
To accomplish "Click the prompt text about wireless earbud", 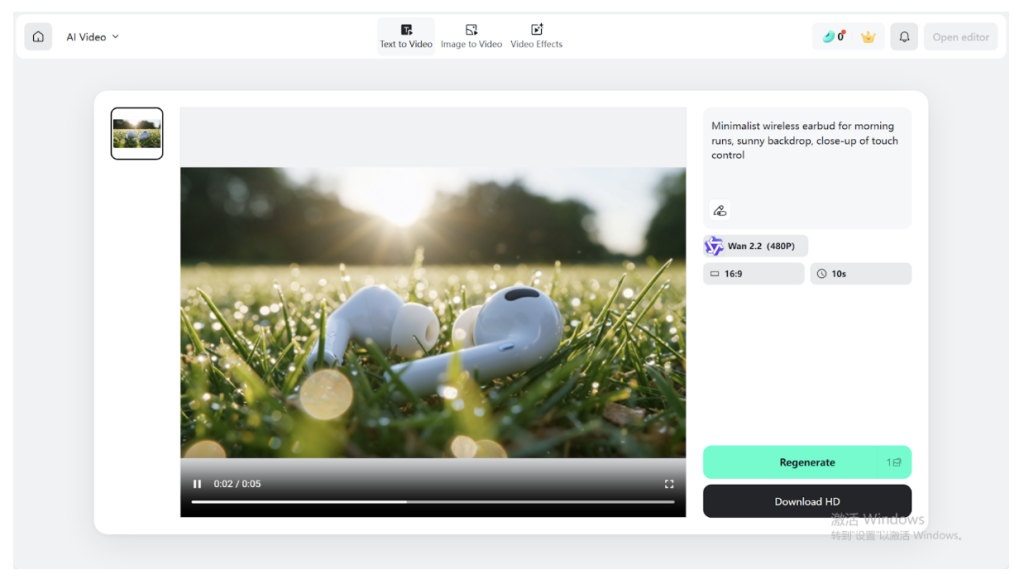I will tap(804, 140).
